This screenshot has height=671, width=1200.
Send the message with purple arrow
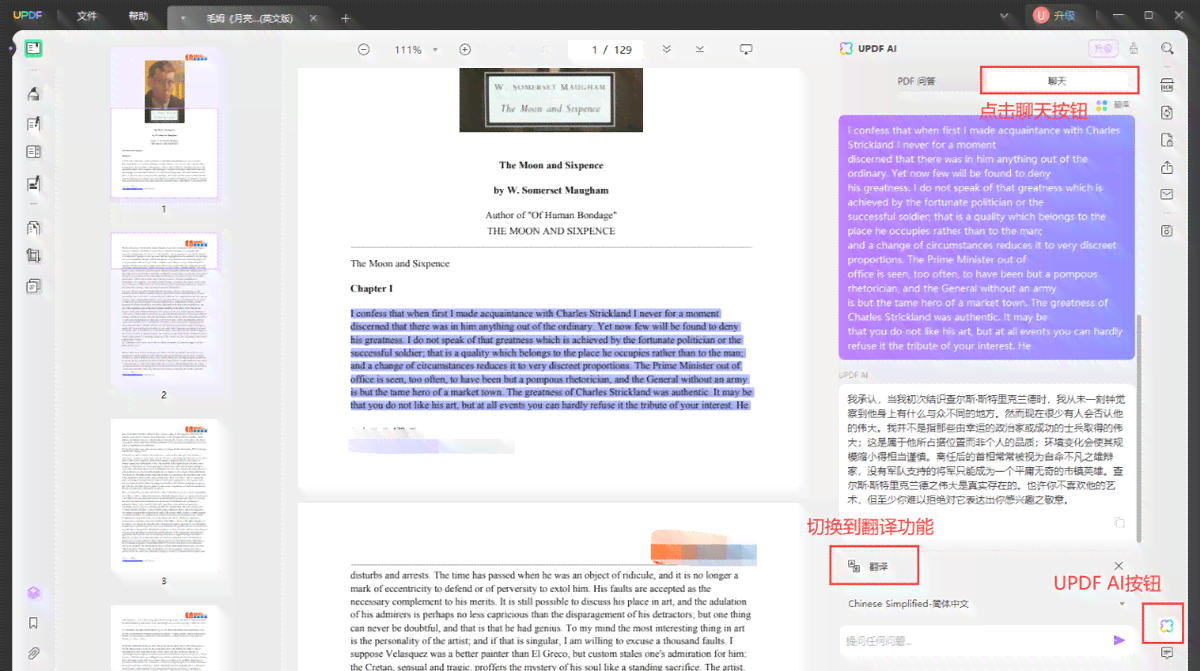click(x=1119, y=640)
